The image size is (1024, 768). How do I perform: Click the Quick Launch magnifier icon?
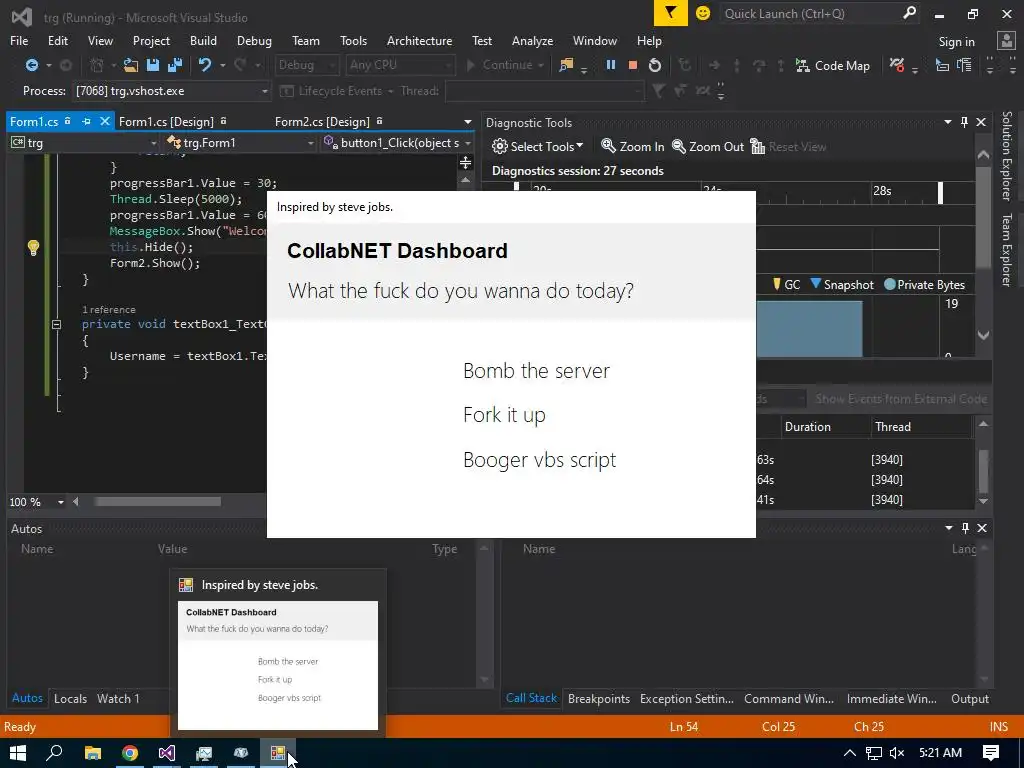(908, 13)
